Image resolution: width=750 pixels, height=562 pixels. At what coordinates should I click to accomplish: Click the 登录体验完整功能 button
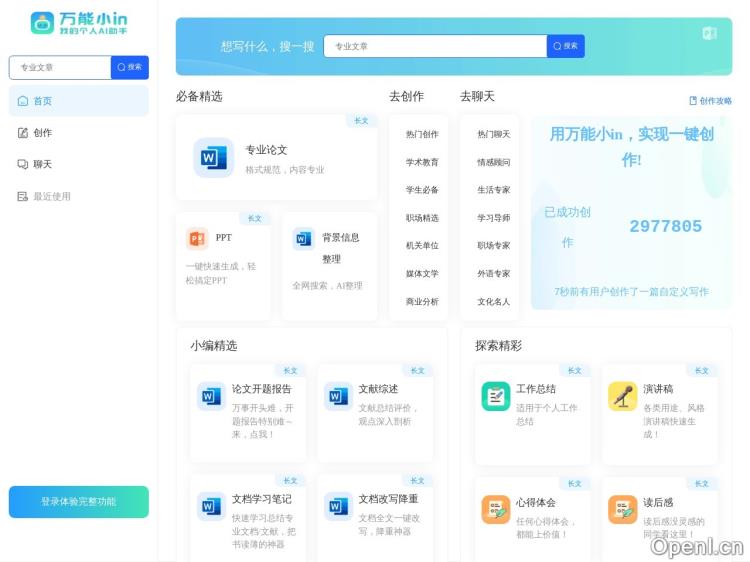(78, 502)
